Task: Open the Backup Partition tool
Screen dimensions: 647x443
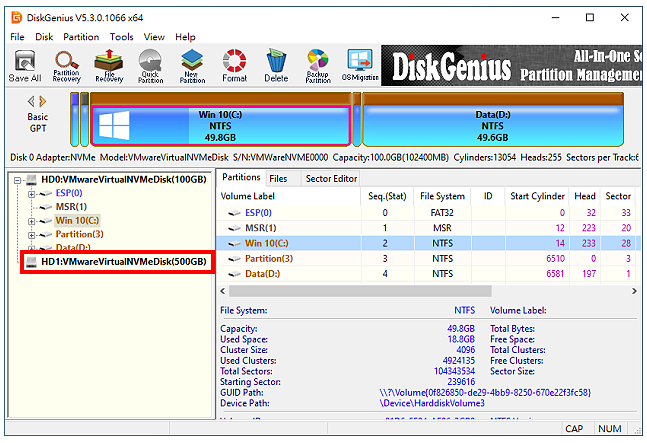Action: point(318,66)
